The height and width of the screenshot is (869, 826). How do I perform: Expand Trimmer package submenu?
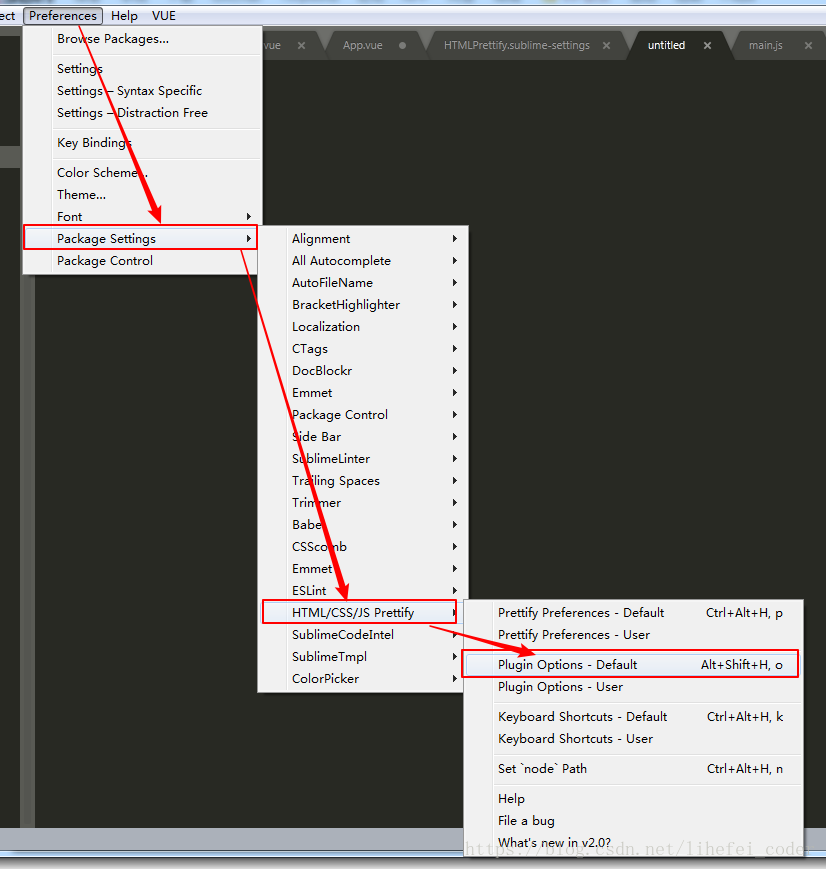coord(363,503)
